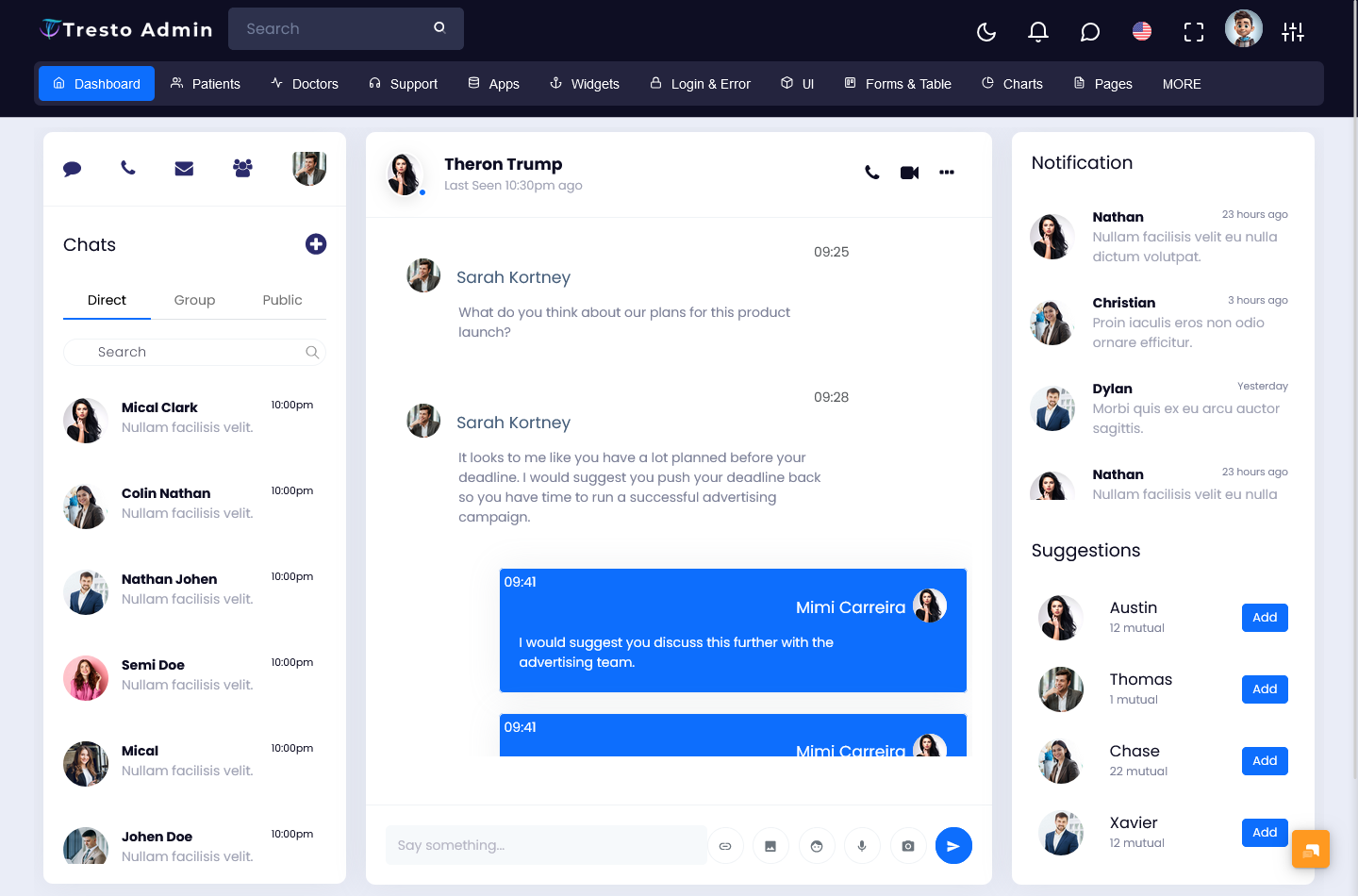Enable fullscreen mode from the top bar
The height and width of the screenshot is (896, 1358).
tap(1193, 31)
